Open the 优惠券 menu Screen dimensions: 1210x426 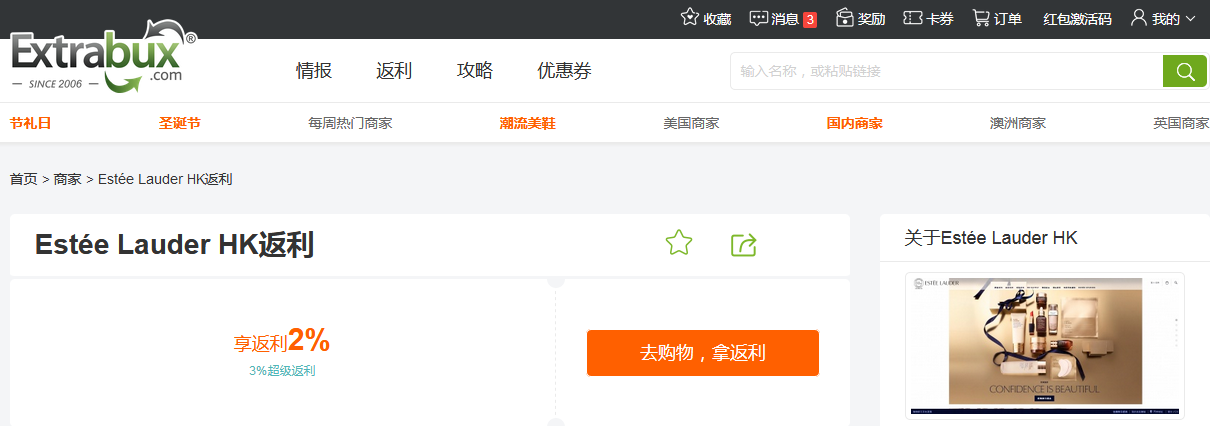click(564, 71)
